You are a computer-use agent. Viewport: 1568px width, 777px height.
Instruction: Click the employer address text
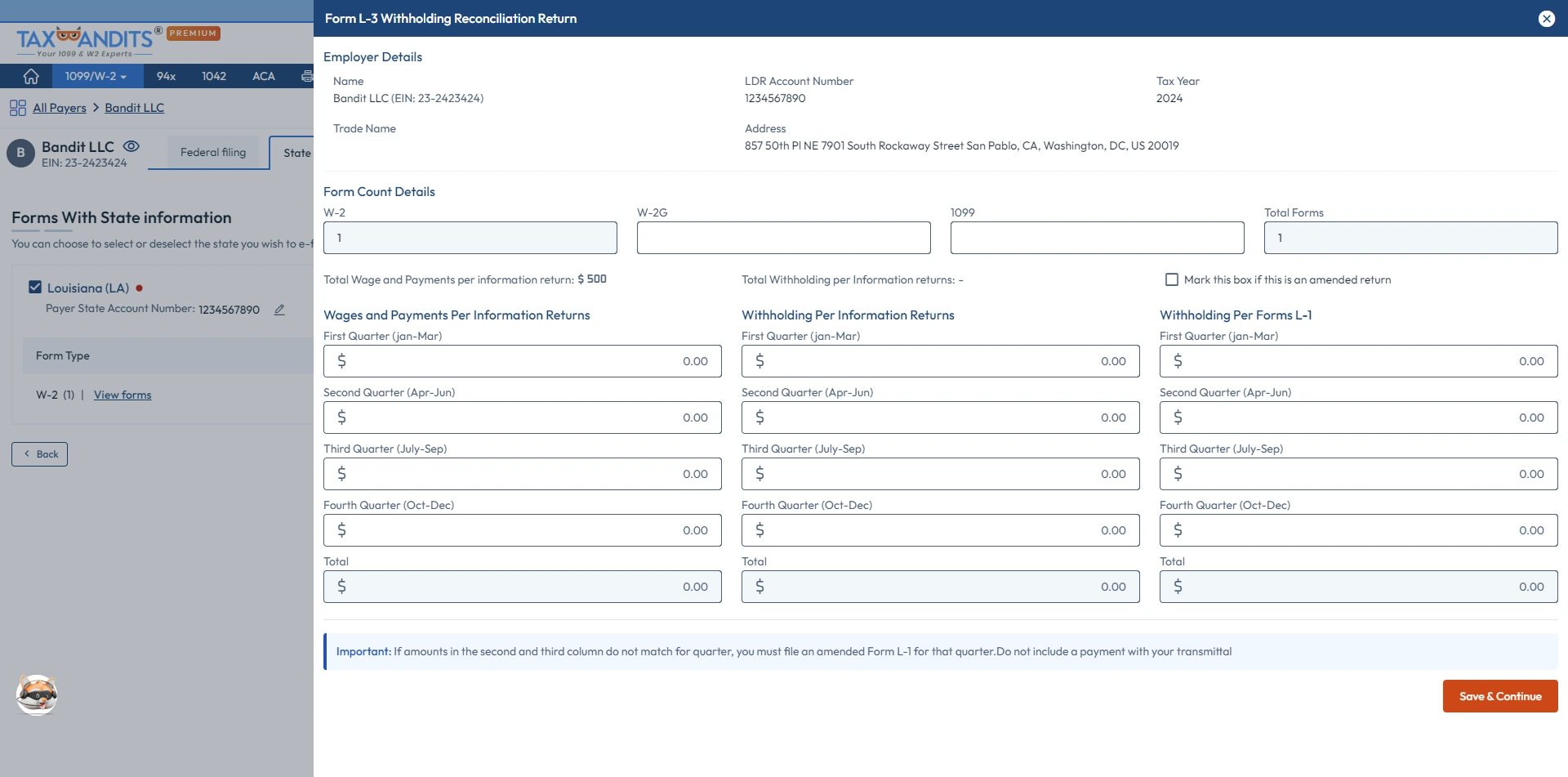[x=962, y=145]
